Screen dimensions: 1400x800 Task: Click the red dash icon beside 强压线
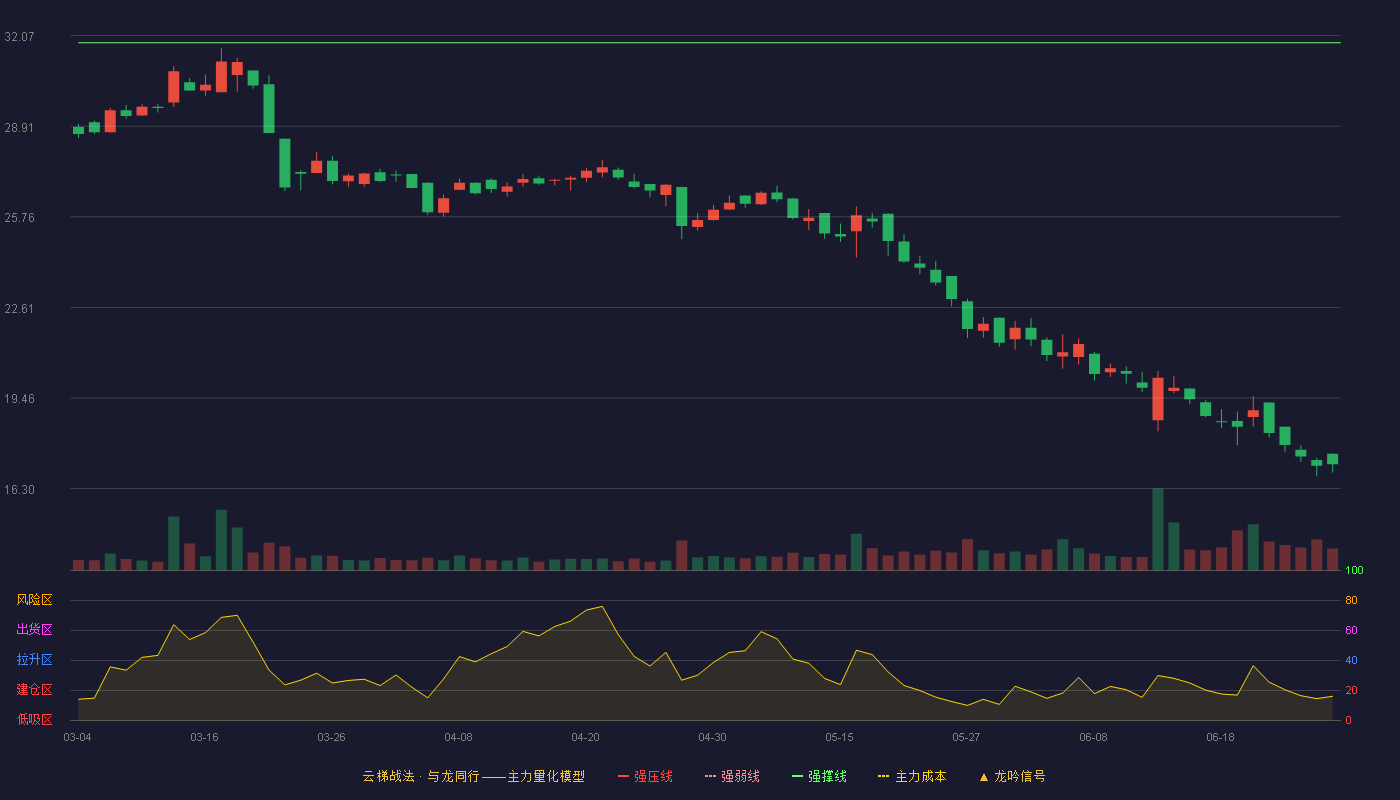[x=623, y=776]
